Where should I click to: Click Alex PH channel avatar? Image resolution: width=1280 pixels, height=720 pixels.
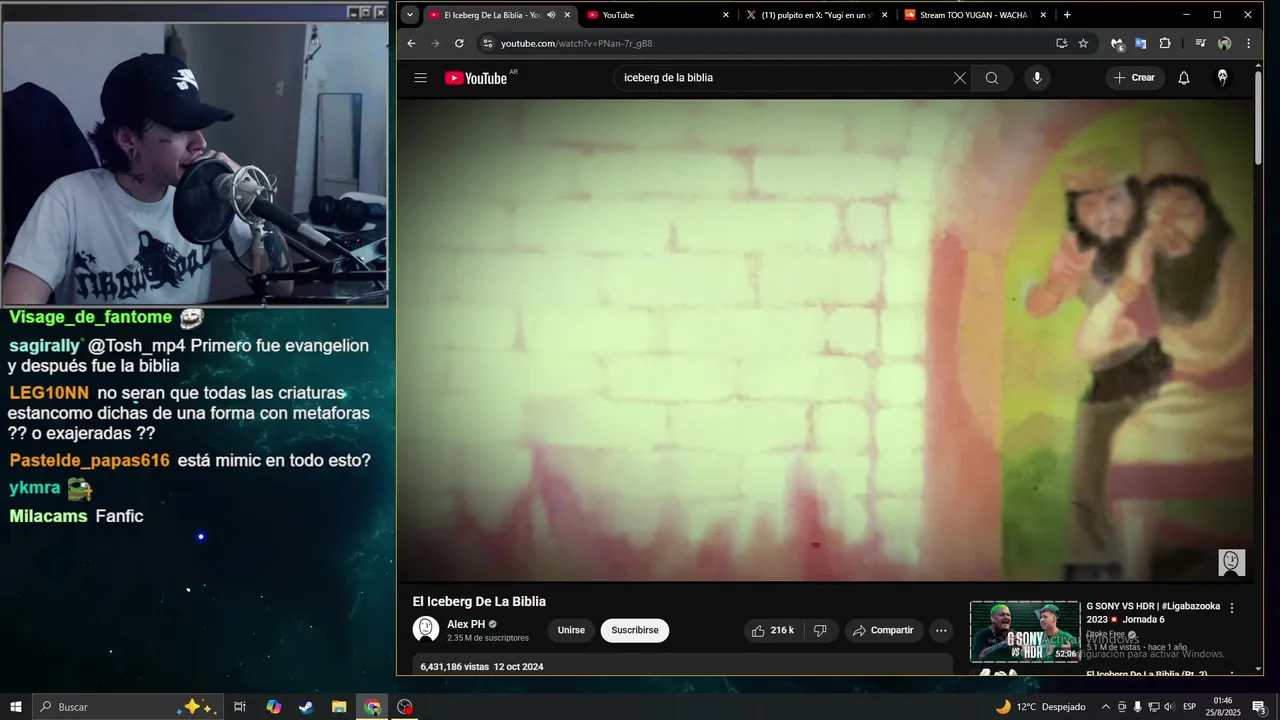(x=426, y=629)
